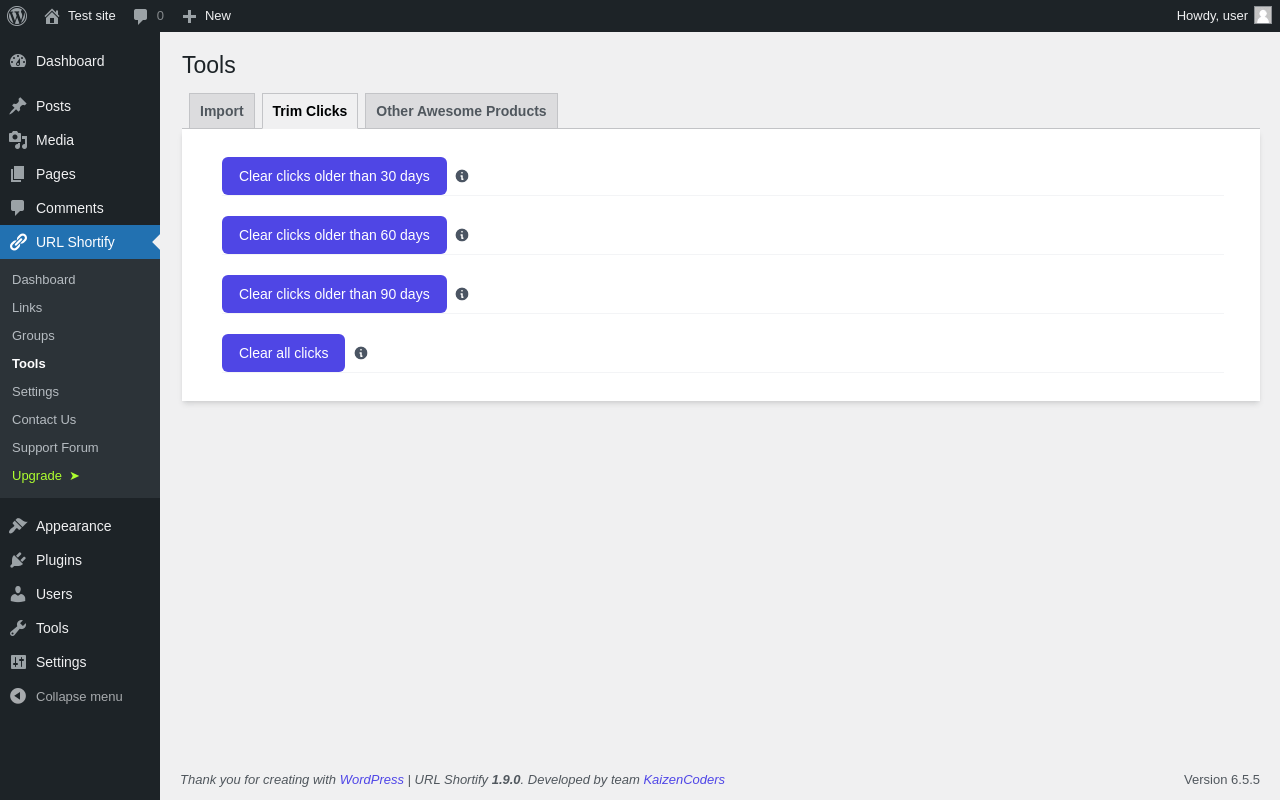Select the Trim Clicks tab

click(310, 111)
